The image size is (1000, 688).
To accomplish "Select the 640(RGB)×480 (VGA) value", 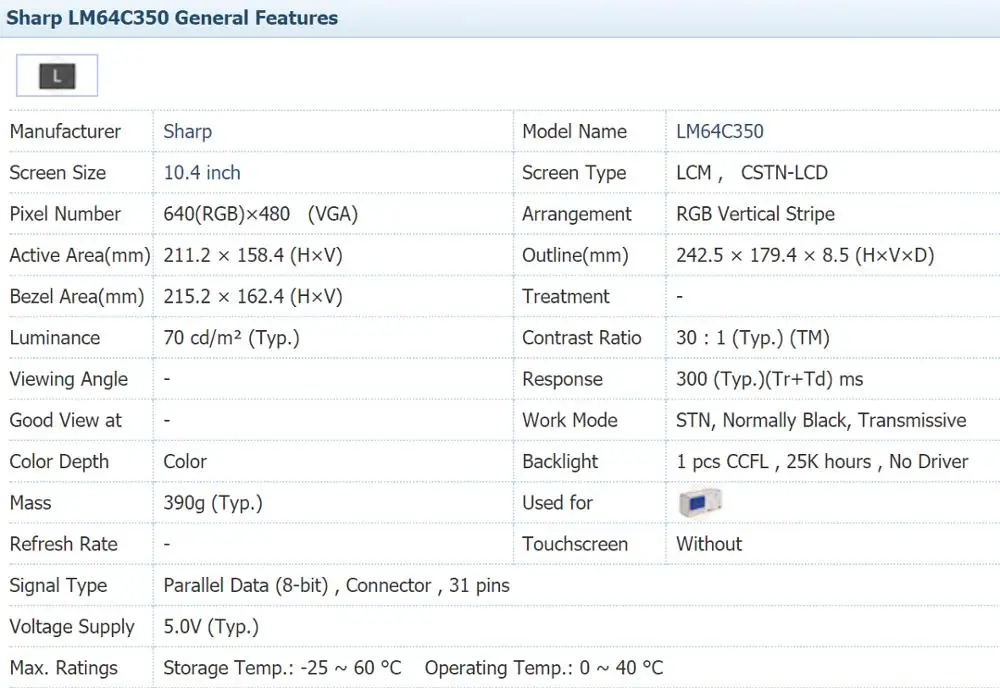I will [x=261, y=214].
